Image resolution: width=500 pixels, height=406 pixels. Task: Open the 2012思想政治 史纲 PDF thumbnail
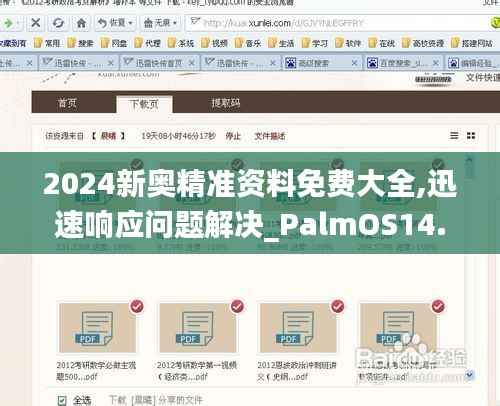(x=298, y=328)
